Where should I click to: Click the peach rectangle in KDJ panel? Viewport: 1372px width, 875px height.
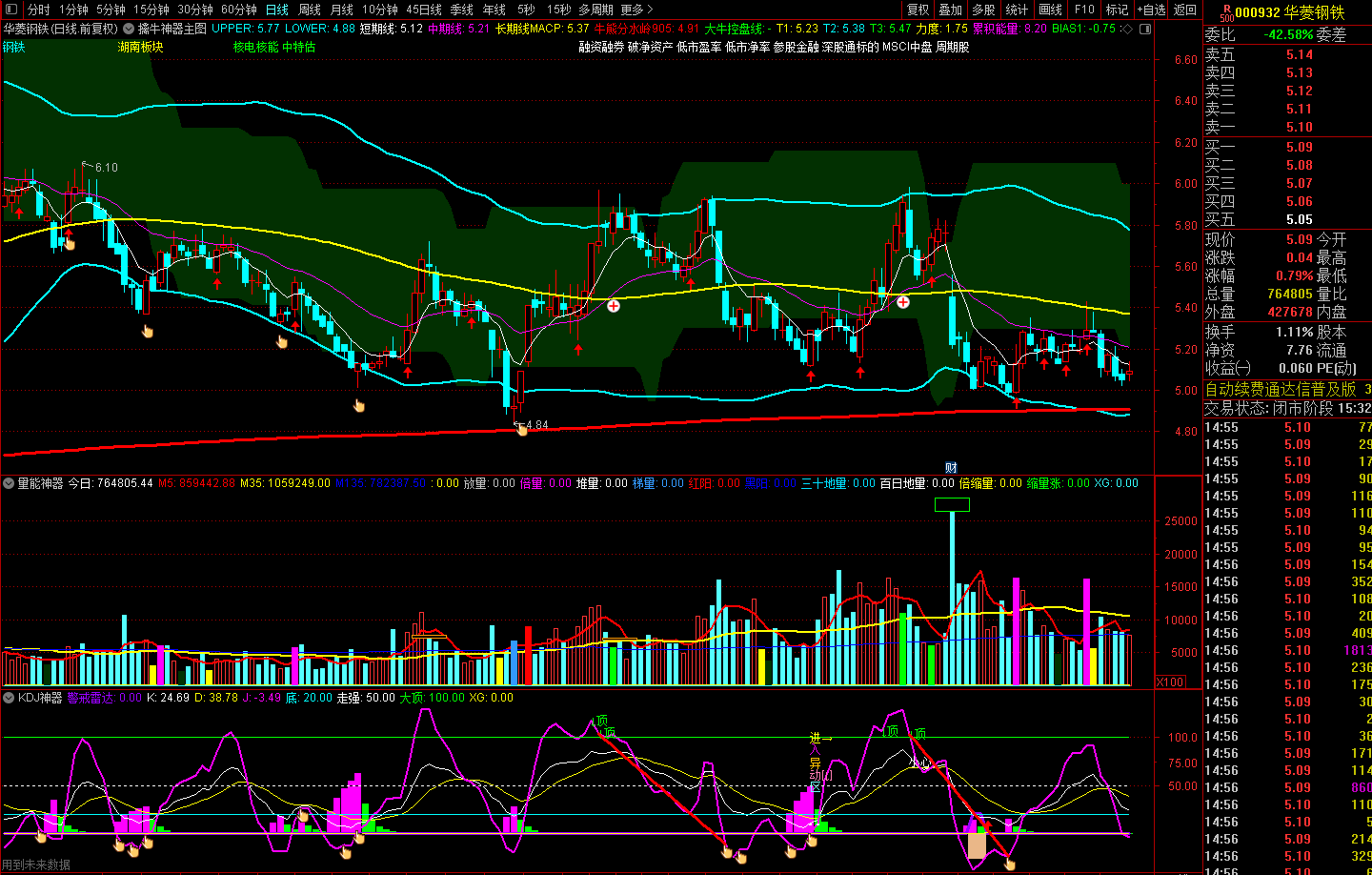977,844
